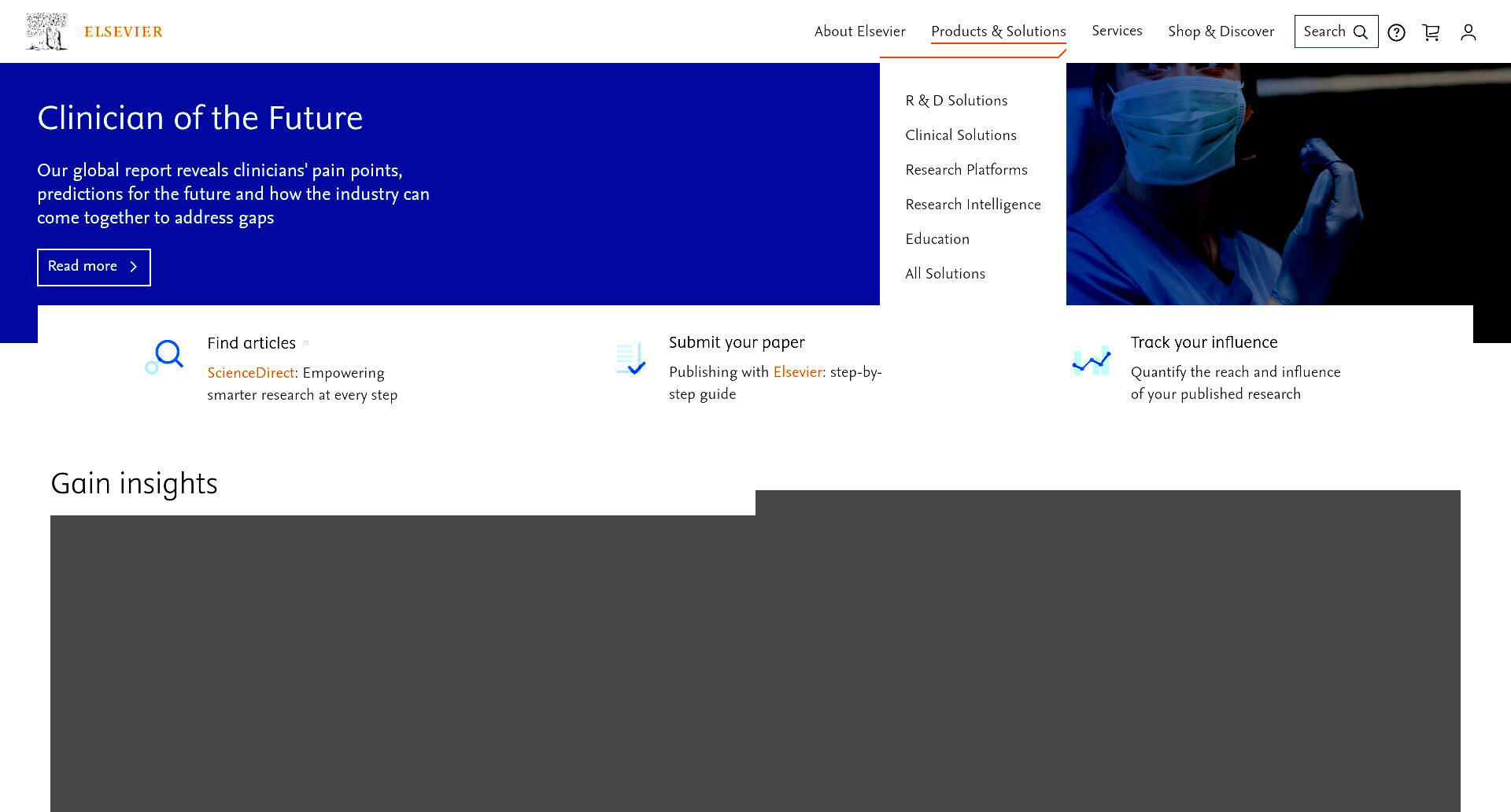Open the shopping cart icon

pos(1431,32)
